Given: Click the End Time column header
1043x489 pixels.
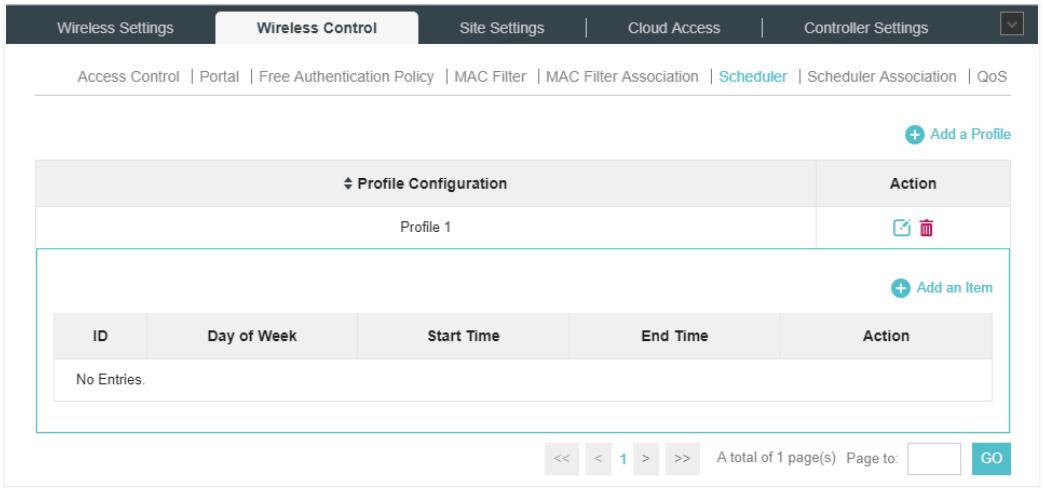Looking at the screenshot, I should [674, 337].
